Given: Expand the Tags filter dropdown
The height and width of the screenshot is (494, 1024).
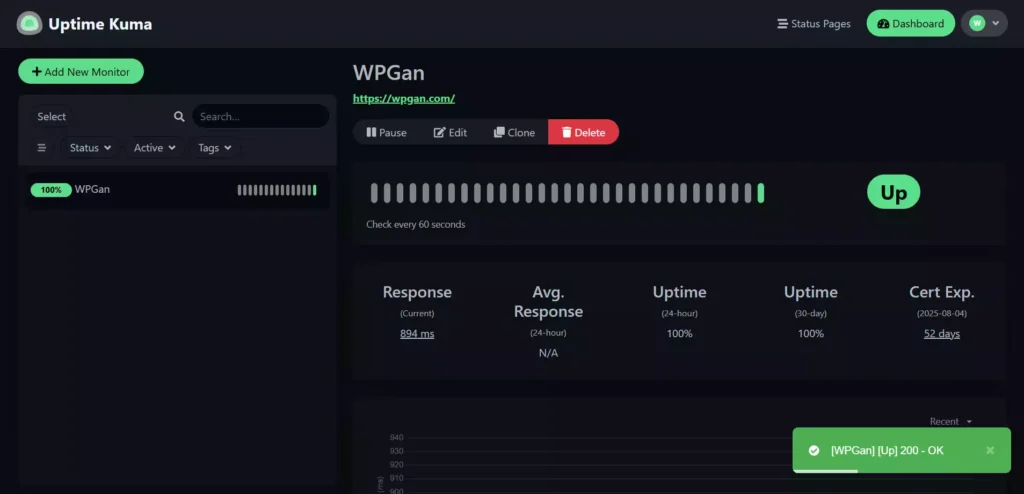Looking at the screenshot, I should click(x=215, y=148).
